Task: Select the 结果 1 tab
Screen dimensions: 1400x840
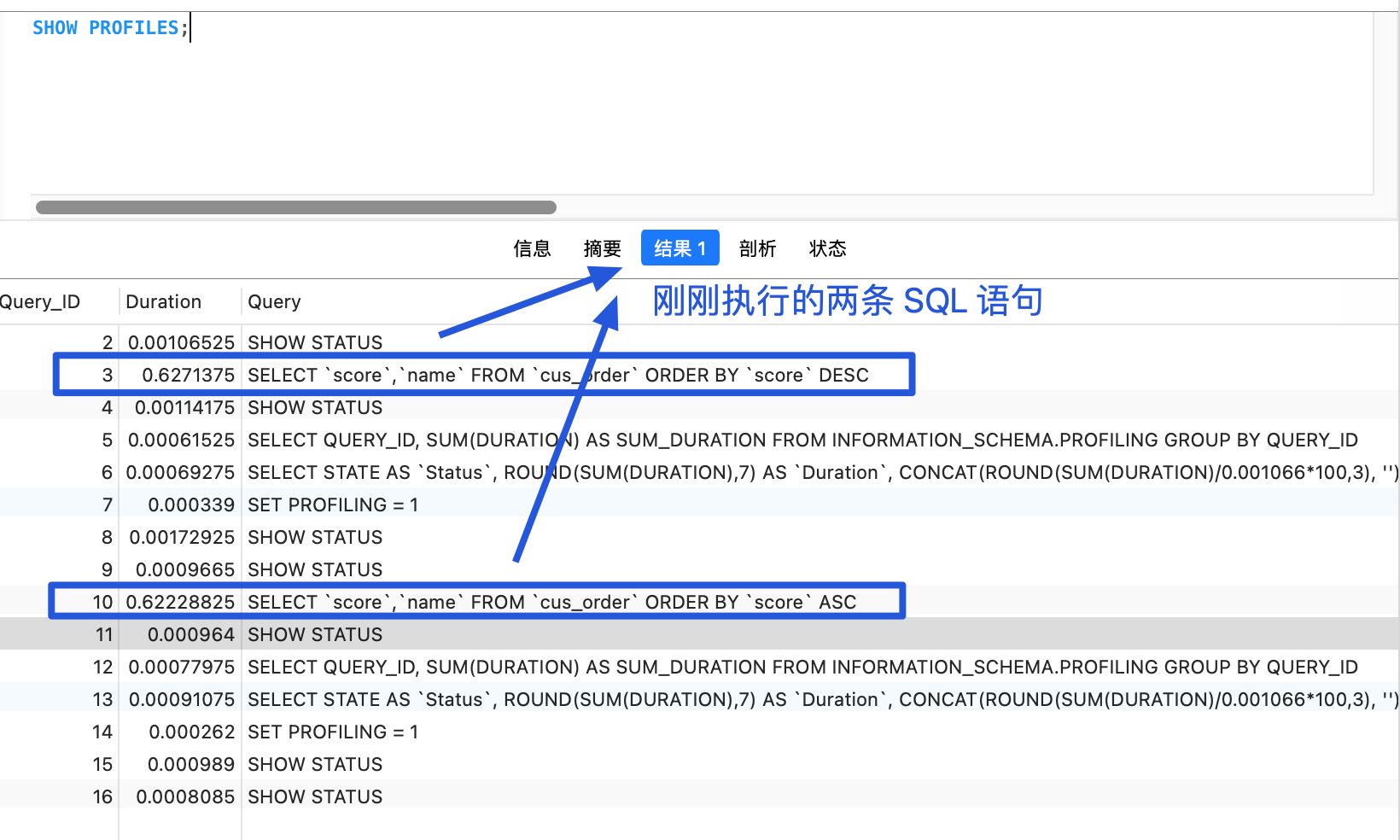Action: click(x=680, y=248)
